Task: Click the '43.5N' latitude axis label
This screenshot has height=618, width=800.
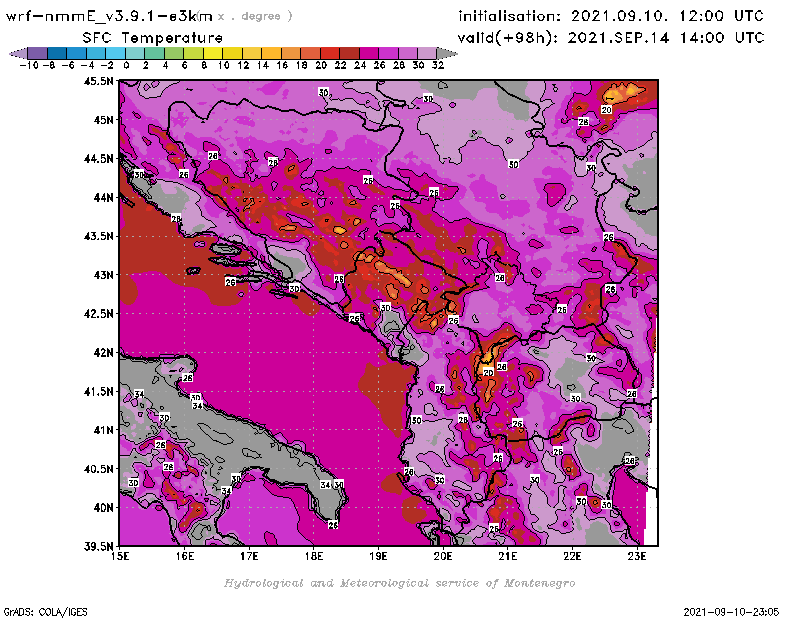Action: (98, 236)
